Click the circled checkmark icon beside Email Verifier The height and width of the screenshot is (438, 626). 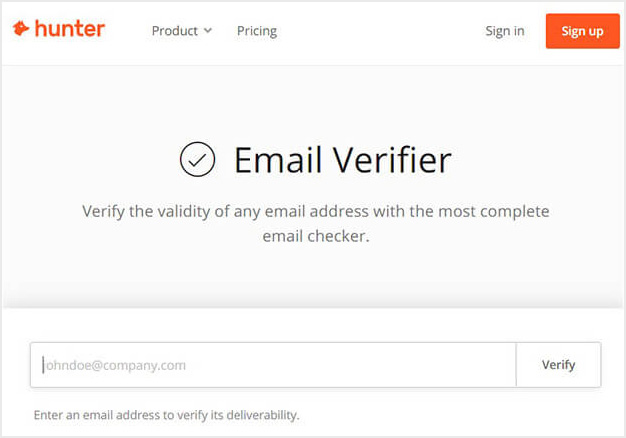coord(197,159)
